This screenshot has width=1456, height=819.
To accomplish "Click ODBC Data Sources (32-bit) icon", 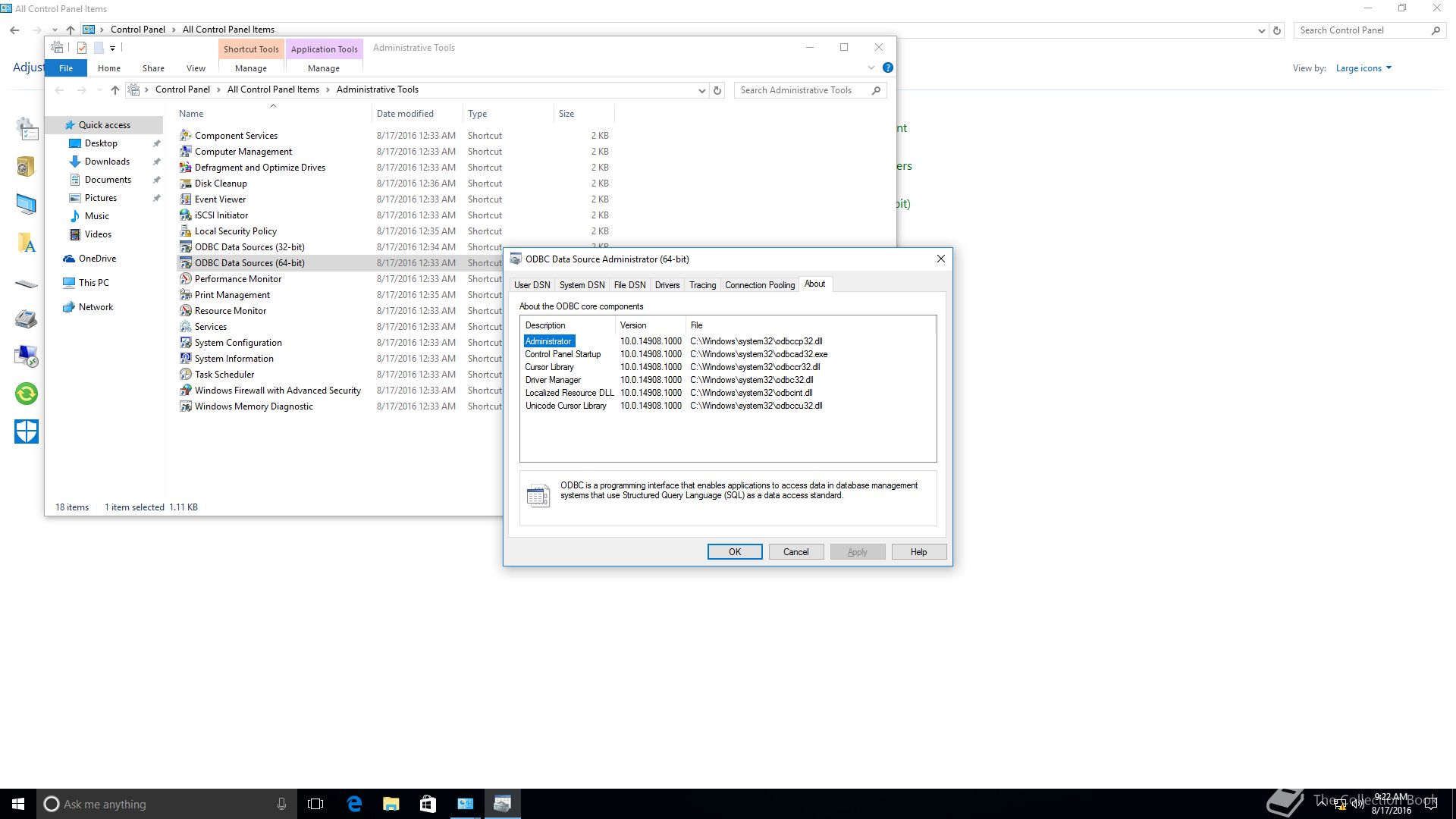I will click(x=185, y=247).
